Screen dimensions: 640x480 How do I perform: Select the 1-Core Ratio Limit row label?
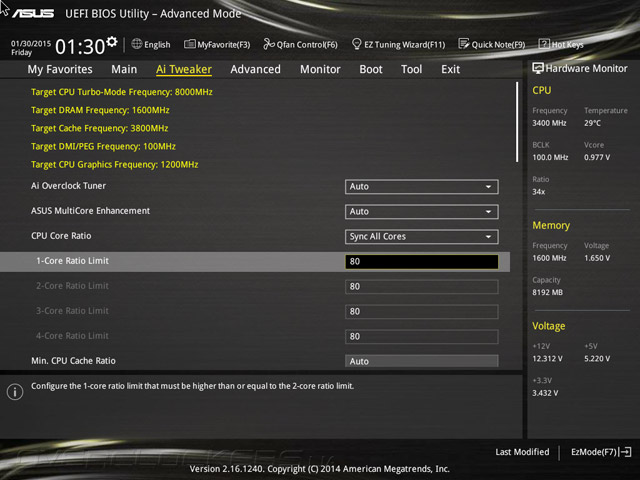click(x=72, y=260)
